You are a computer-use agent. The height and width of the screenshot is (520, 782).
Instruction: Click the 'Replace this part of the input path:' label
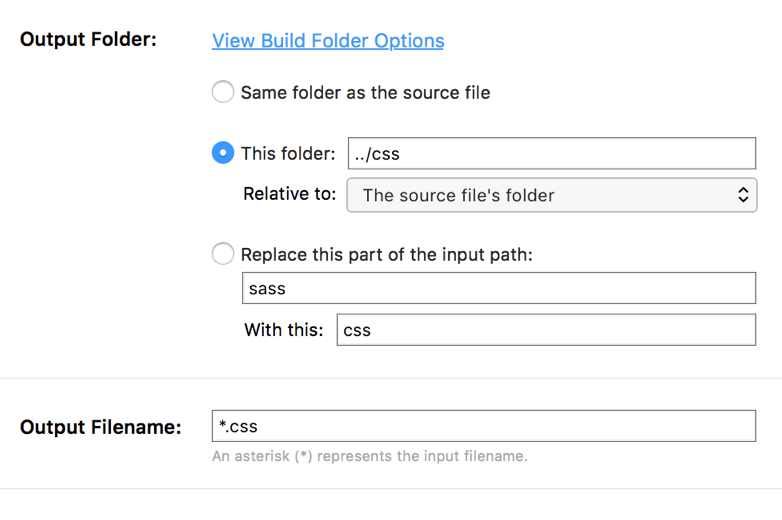click(x=386, y=254)
